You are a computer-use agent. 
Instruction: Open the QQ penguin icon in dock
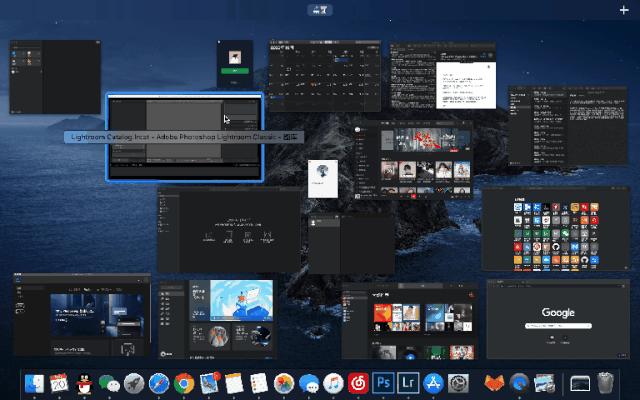pos(84,383)
